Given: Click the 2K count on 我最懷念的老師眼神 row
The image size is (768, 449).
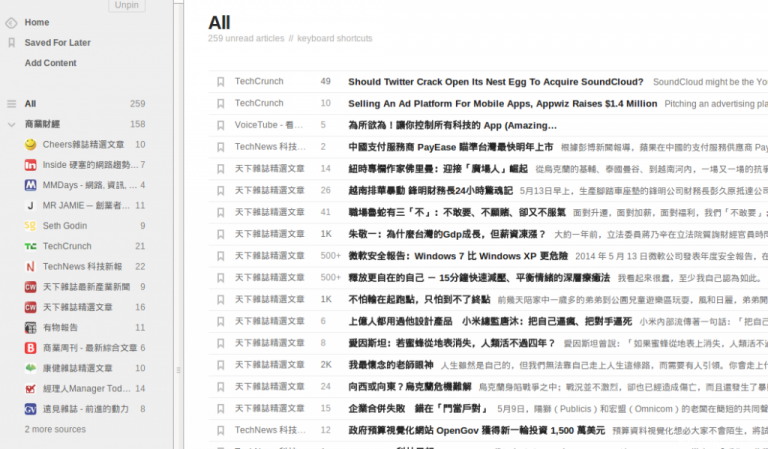Looking at the screenshot, I should [x=326, y=365].
